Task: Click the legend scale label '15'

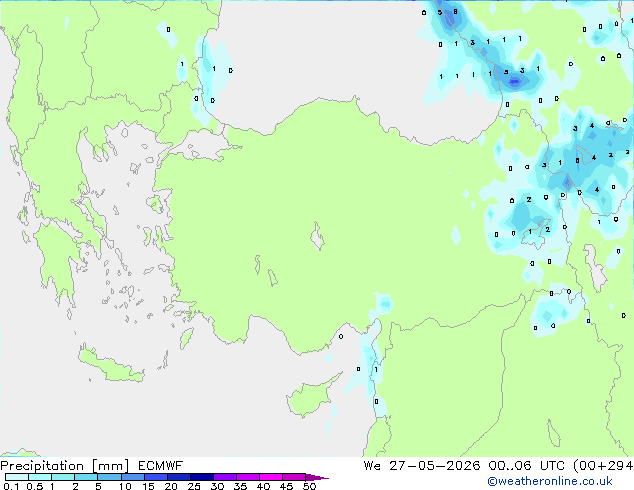Action: [x=148, y=486]
